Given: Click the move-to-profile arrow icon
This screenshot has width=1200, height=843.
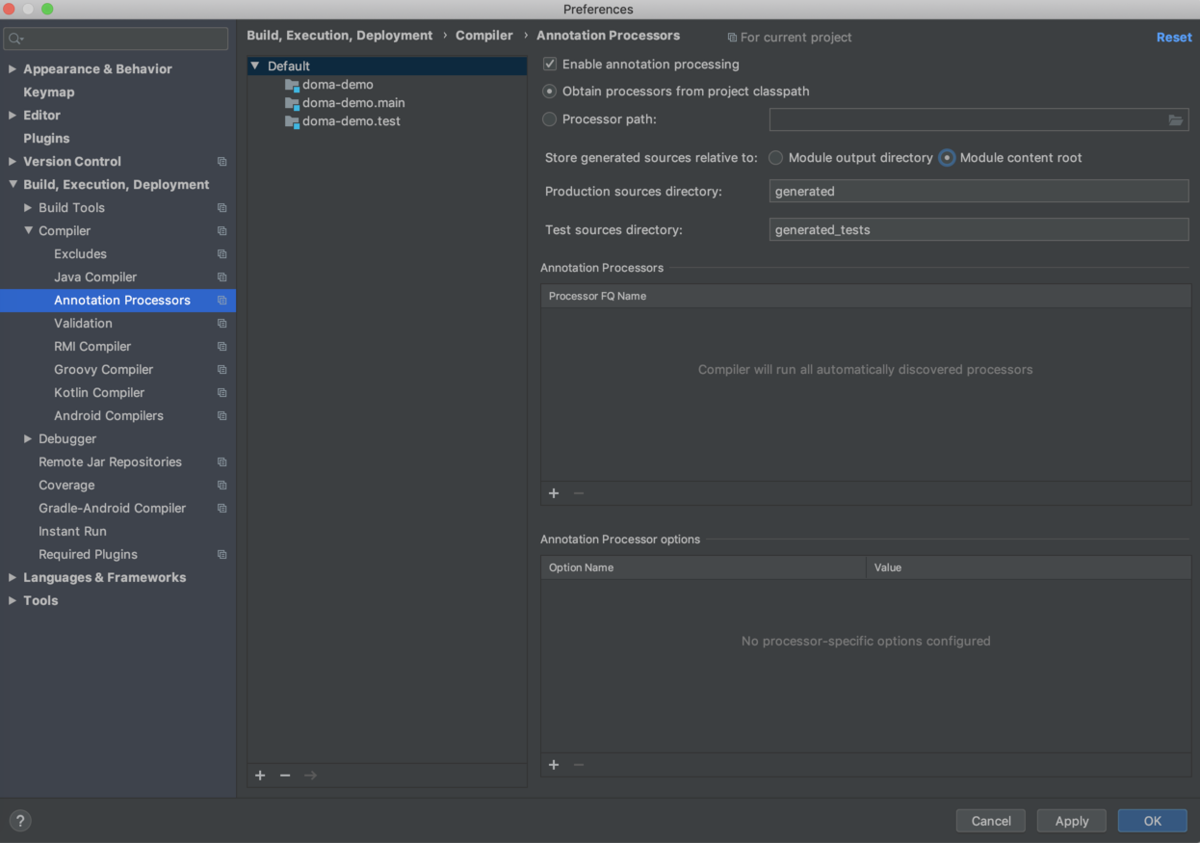Looking at the screenshot, I should [x=310, y=775].
